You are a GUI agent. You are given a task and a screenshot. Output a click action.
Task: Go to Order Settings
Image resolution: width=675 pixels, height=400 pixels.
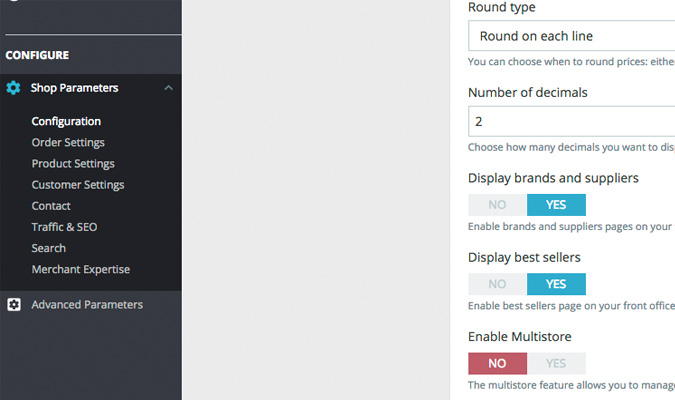(x=68, y=143)
